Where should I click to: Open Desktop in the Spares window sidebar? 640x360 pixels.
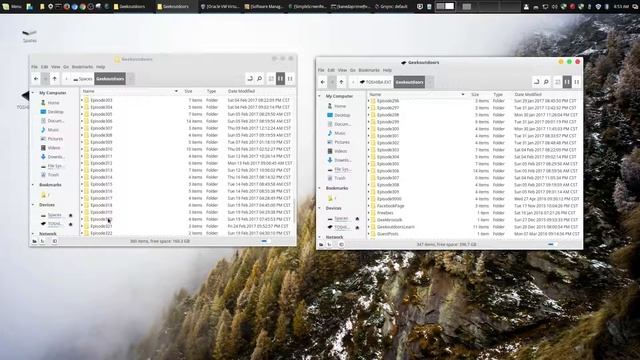52,112
